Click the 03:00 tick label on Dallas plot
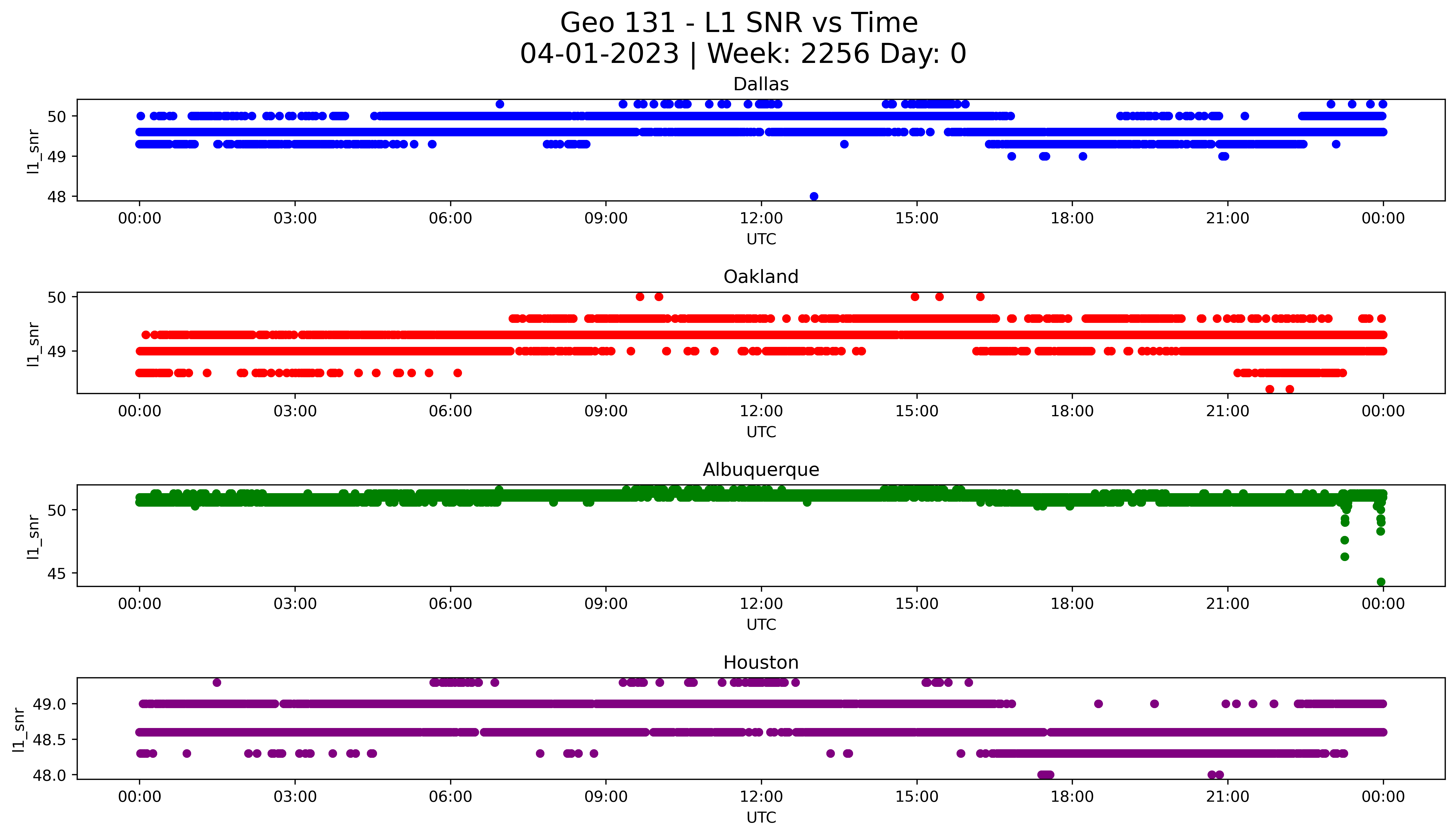The width and height of the screenshot is (1456, 837). 295,219
